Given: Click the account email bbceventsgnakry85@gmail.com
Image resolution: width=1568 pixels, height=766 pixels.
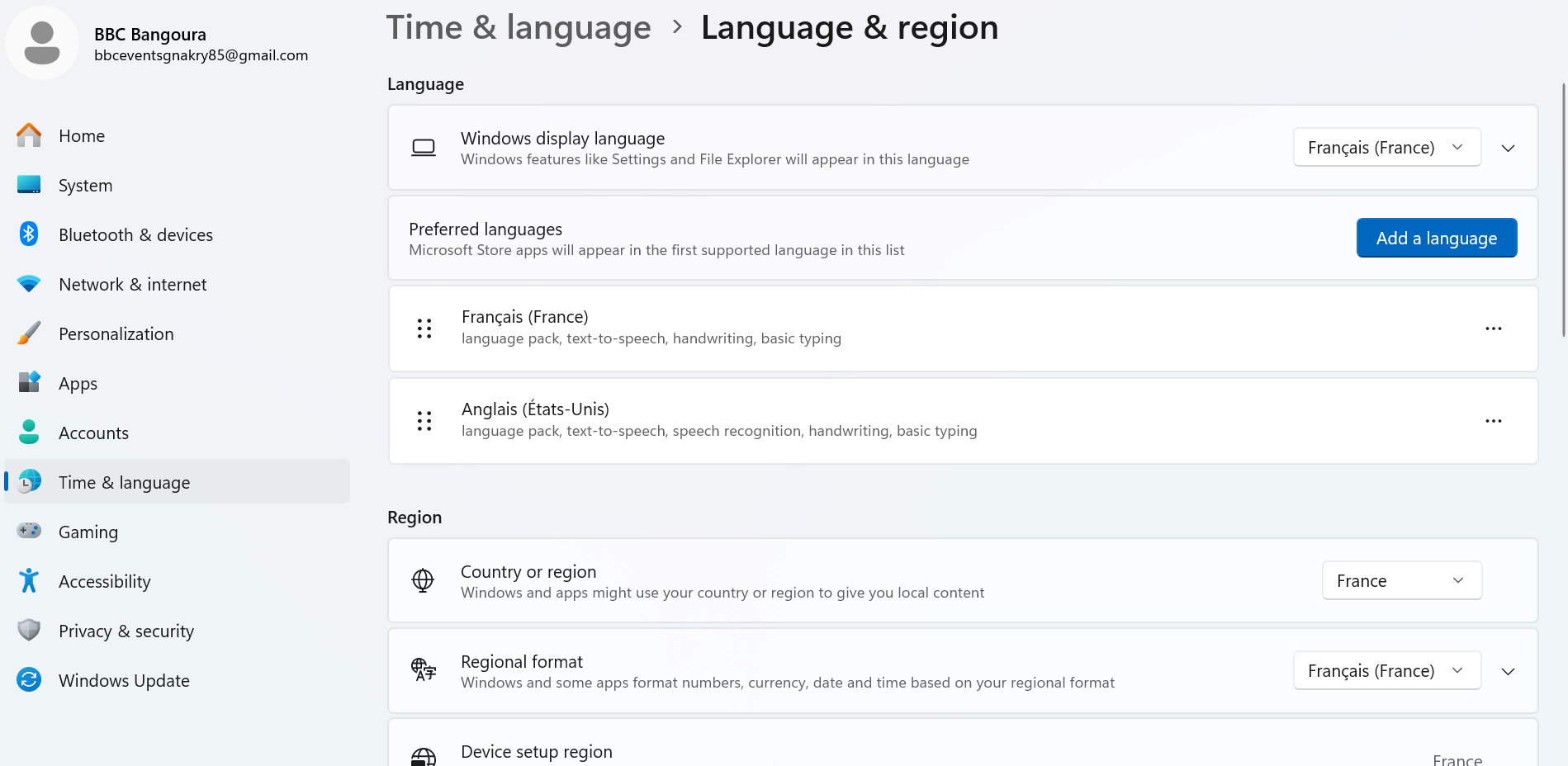Looking at the screenshot, I should [201, 55].
